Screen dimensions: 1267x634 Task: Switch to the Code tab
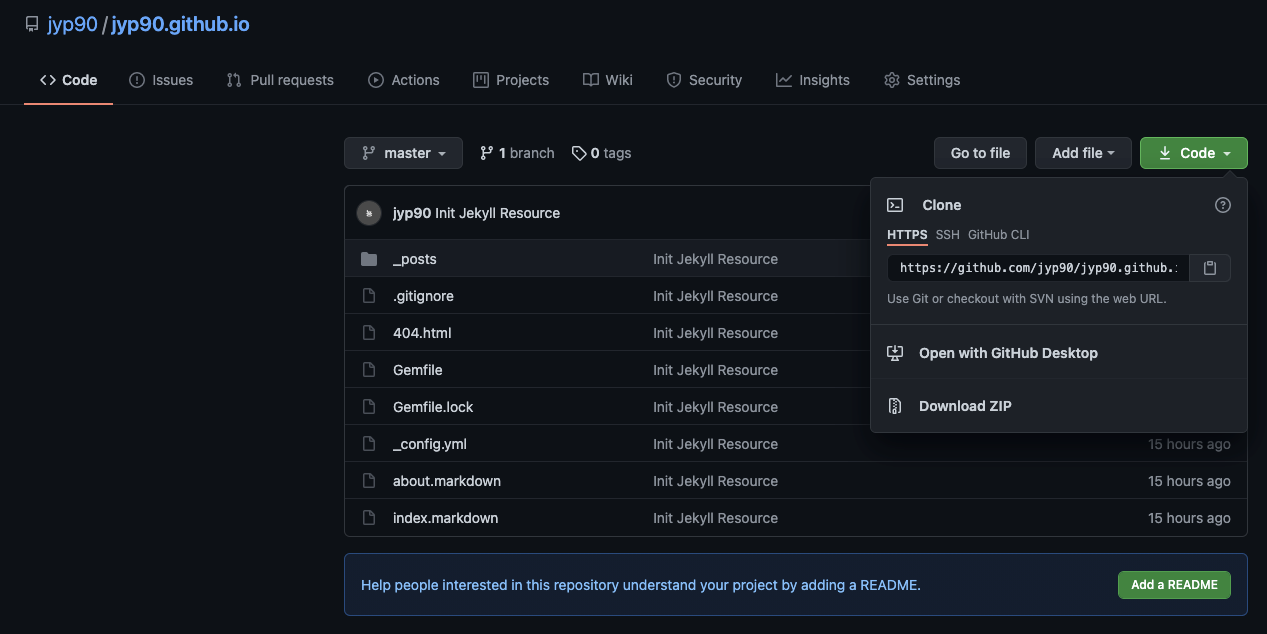pyautogui.click(x=68, y=80)
